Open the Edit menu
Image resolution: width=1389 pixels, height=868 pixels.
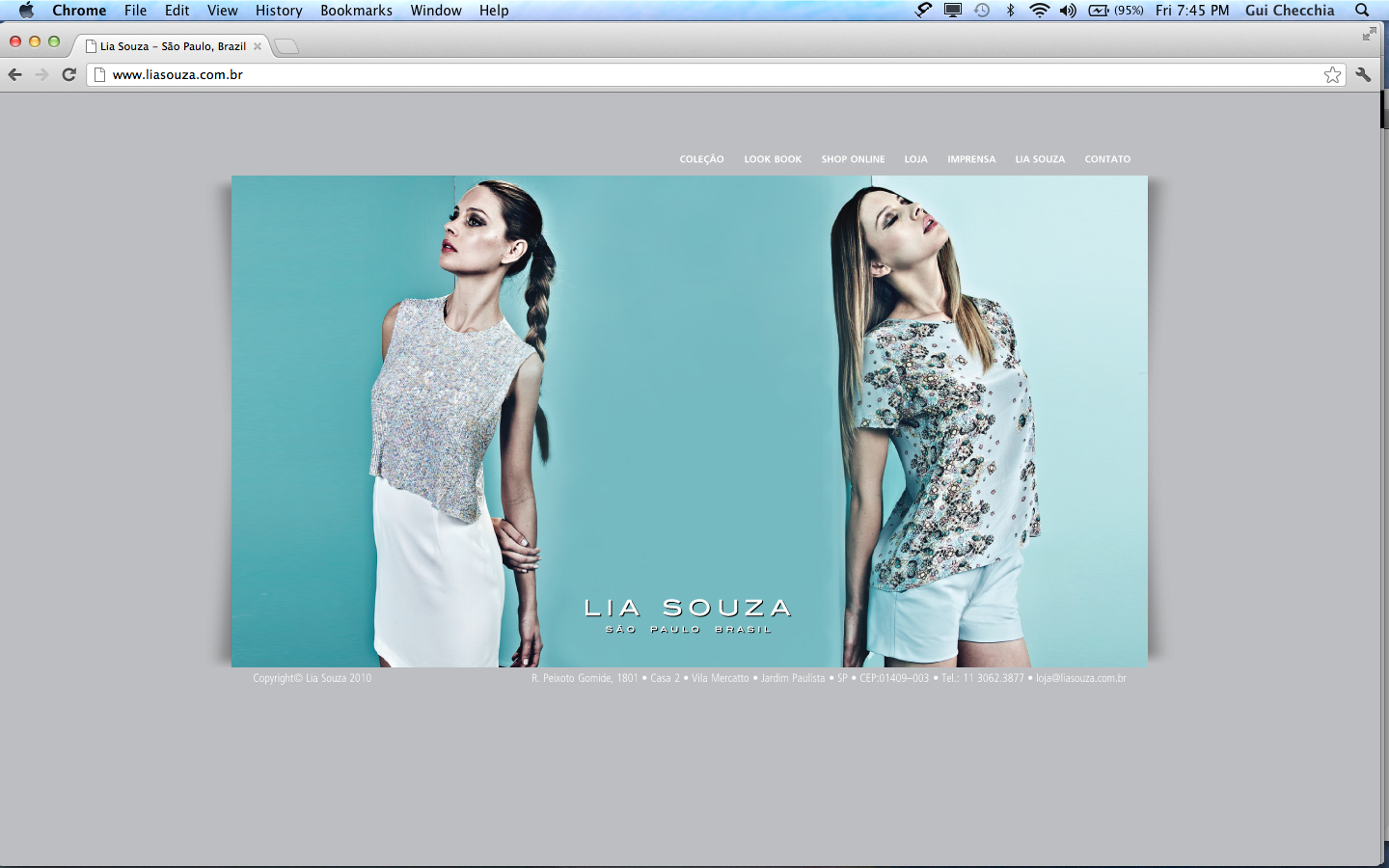[x=177, y=11]
